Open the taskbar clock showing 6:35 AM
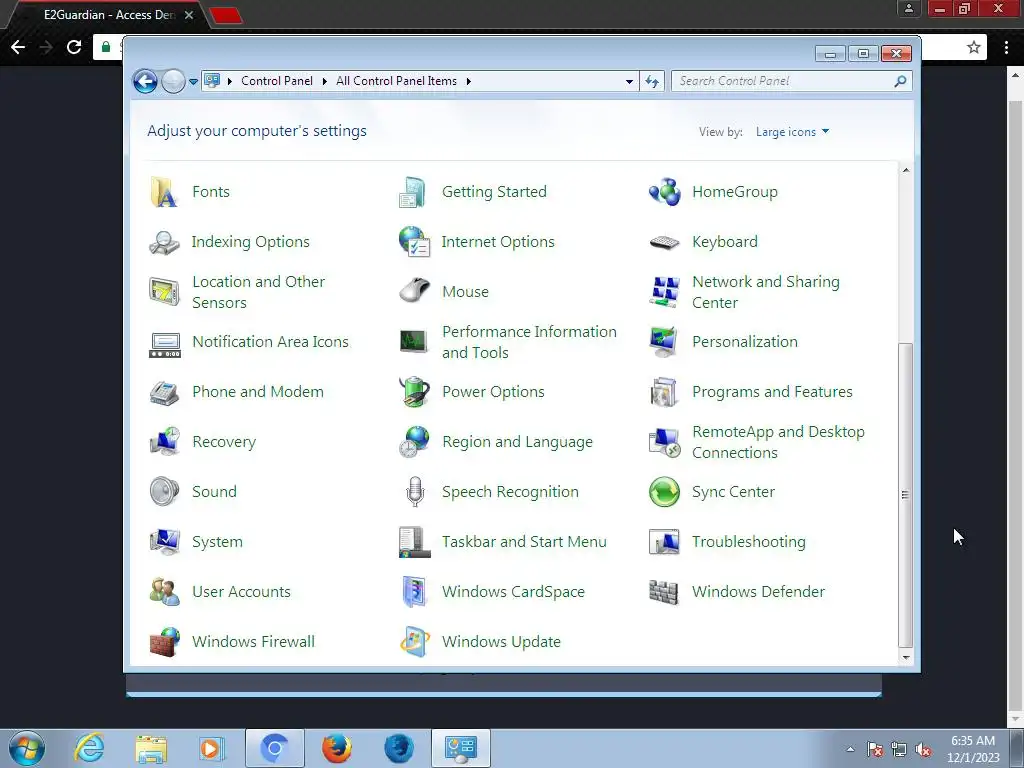1024x768 pixels. [x=973, y=749]
